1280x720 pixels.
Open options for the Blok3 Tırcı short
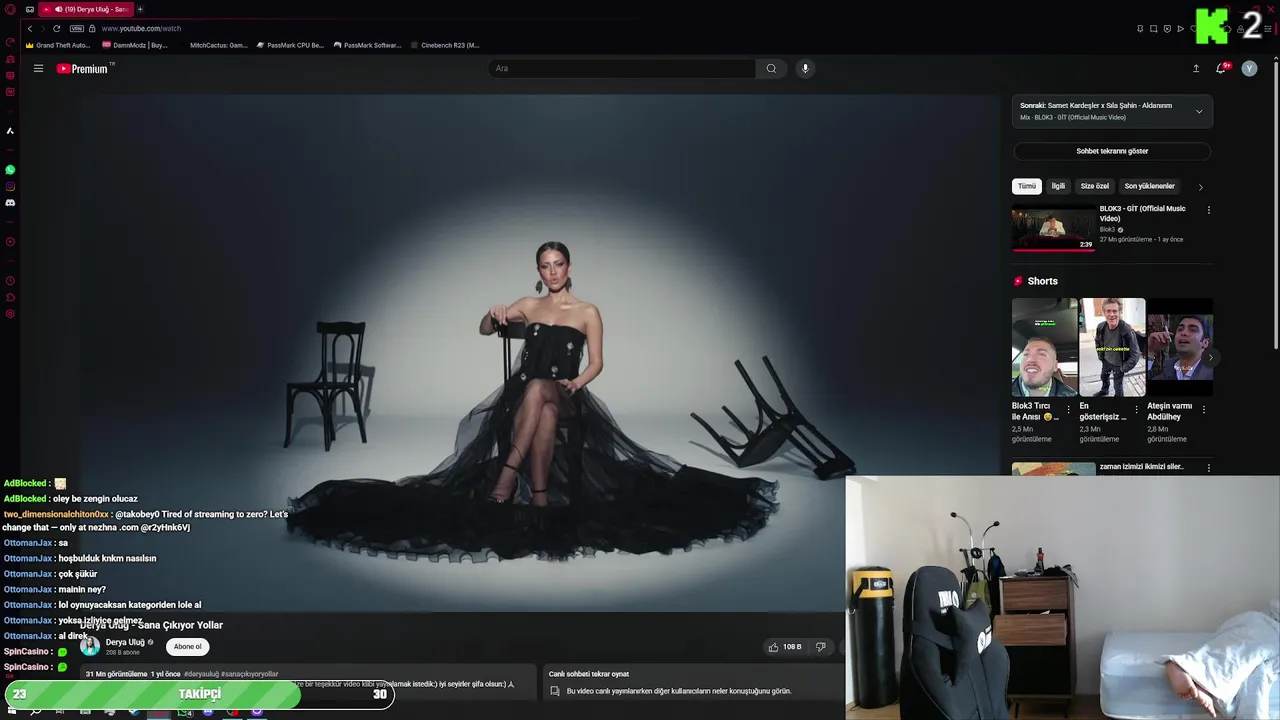pyautogui.click(x=1068, y=410)
